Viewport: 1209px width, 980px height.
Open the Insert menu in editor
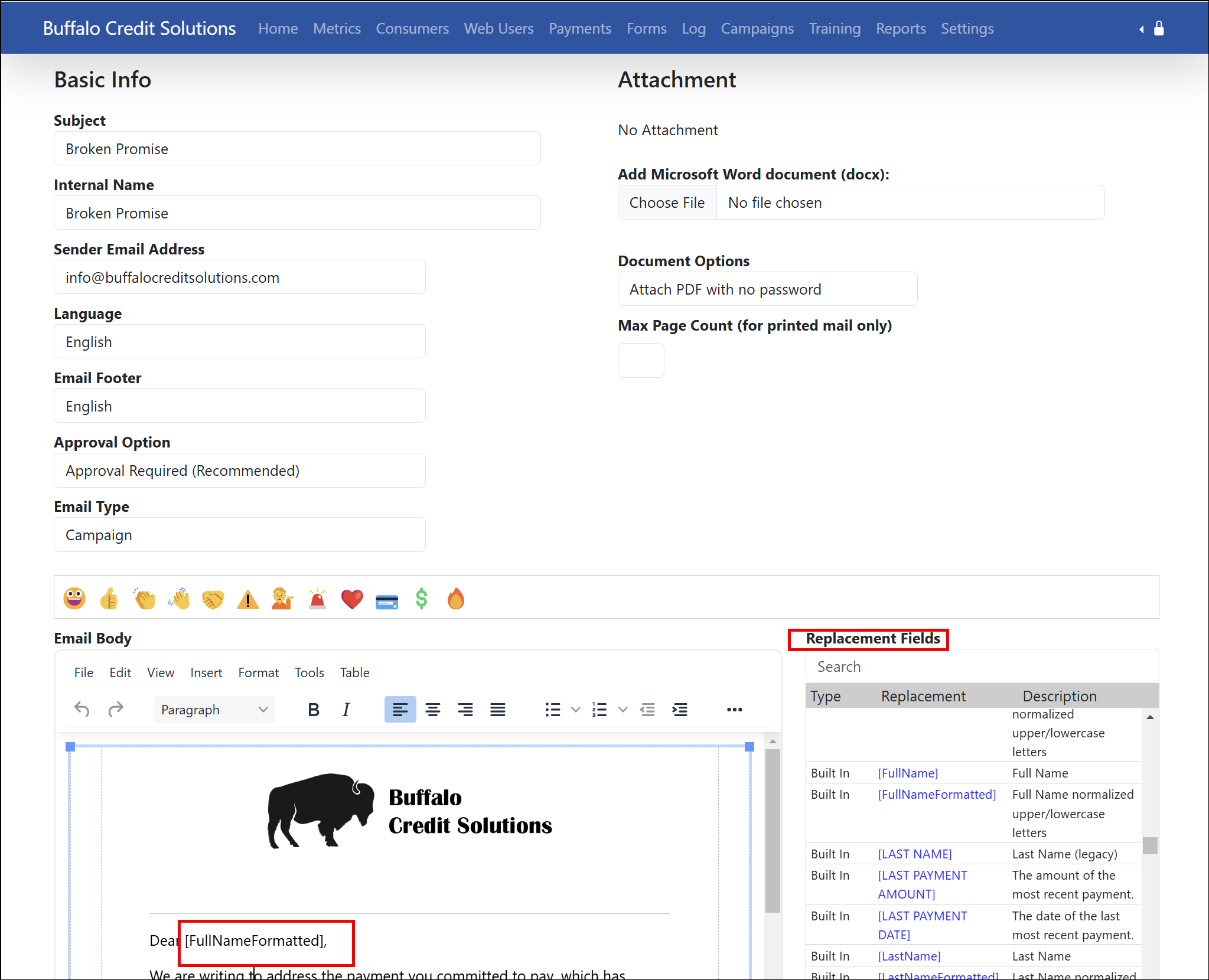pos(206,672)
